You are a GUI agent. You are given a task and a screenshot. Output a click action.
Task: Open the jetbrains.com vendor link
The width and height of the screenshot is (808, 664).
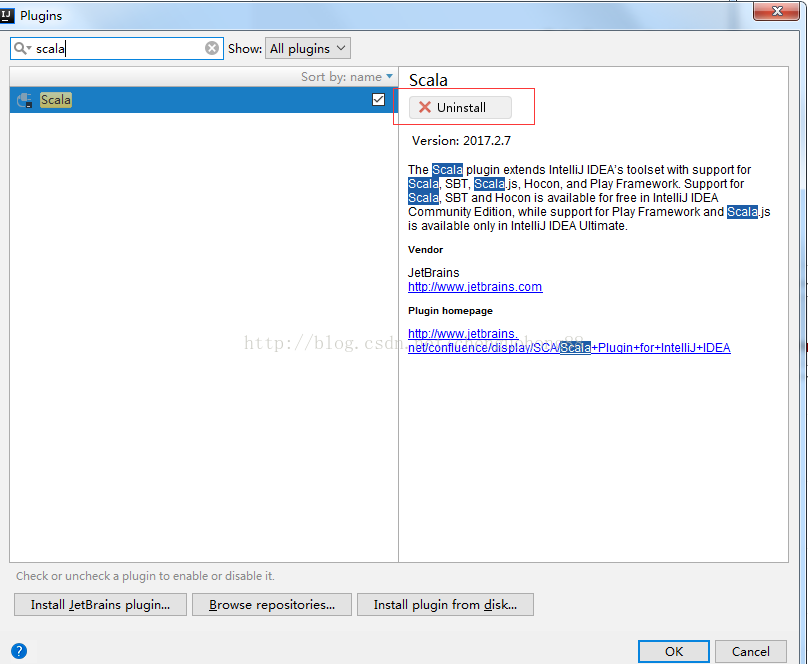pos(475,287)
